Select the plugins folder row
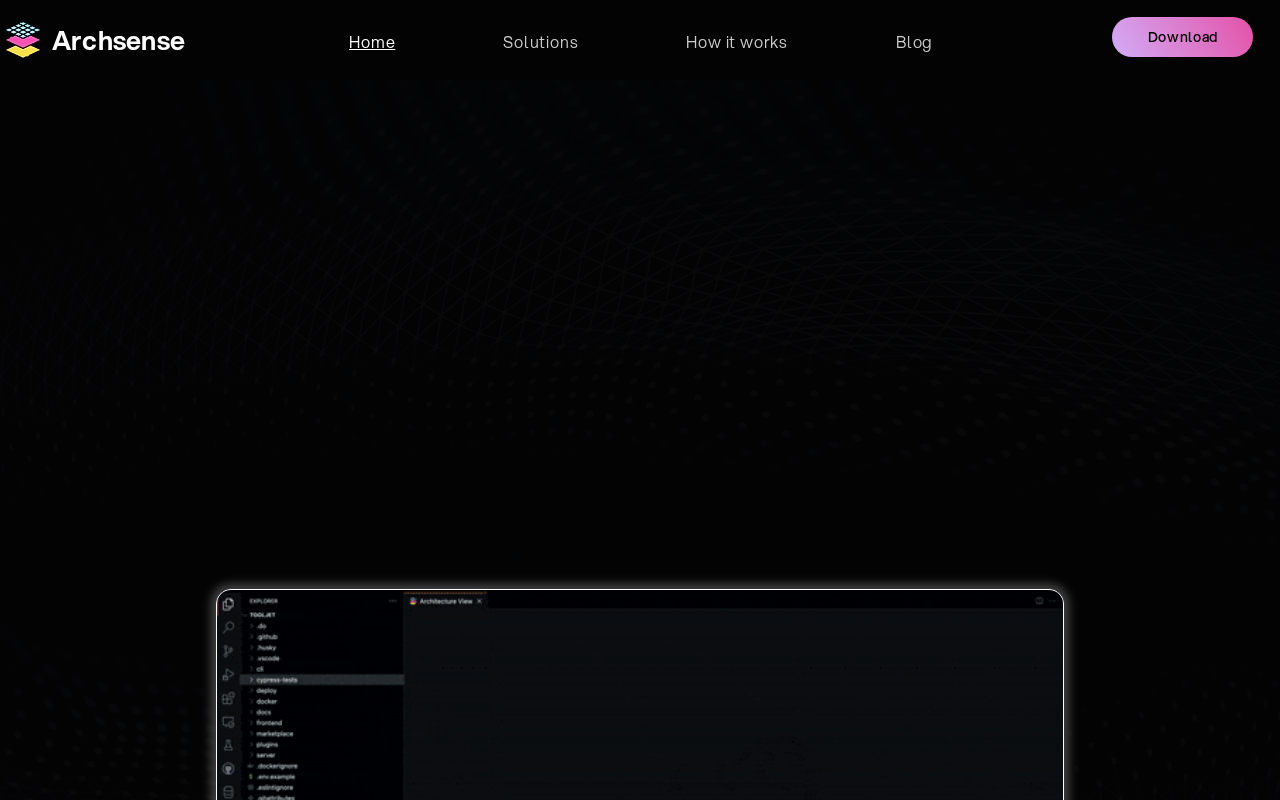 322,745
